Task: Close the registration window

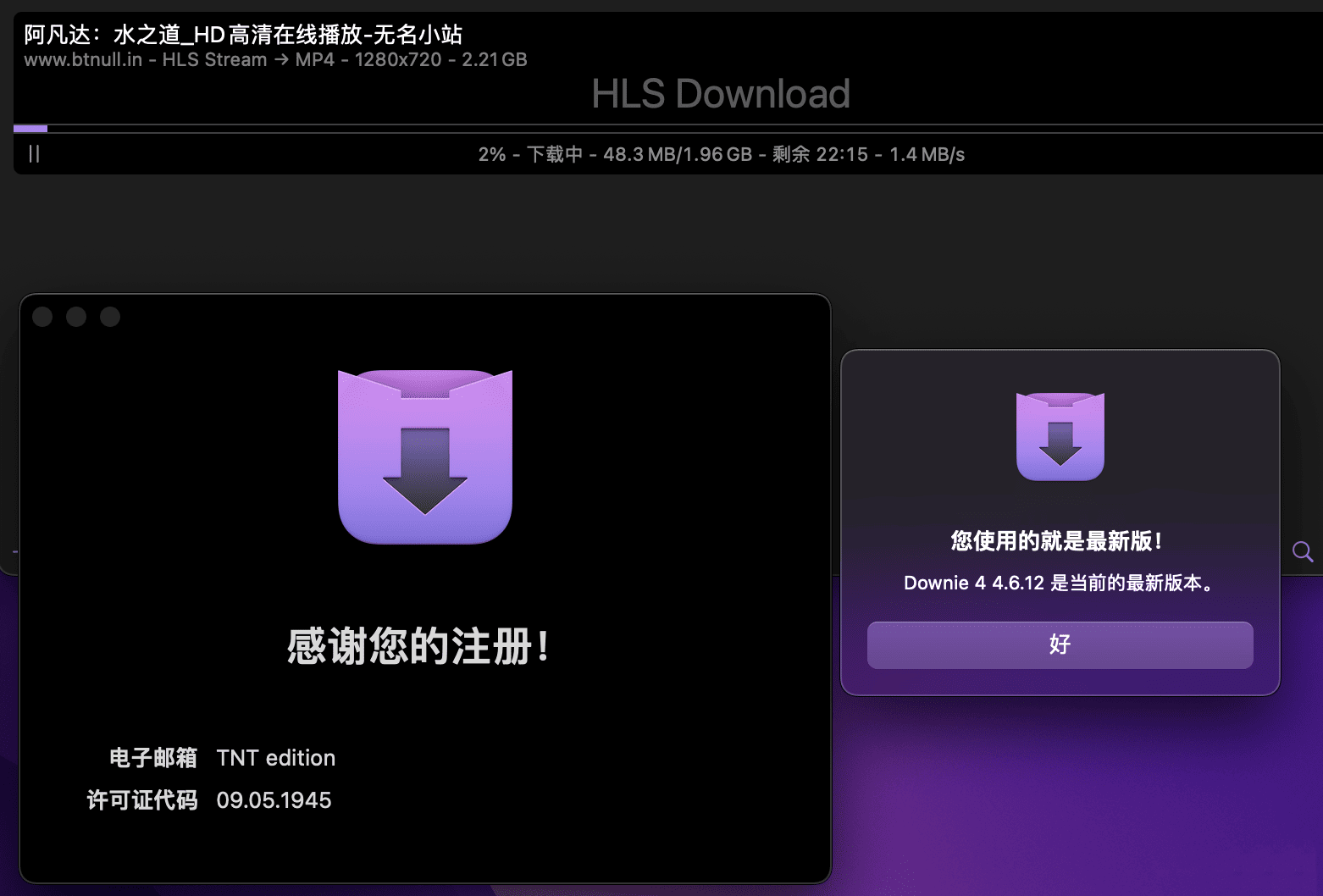Action: pos(42,317)
